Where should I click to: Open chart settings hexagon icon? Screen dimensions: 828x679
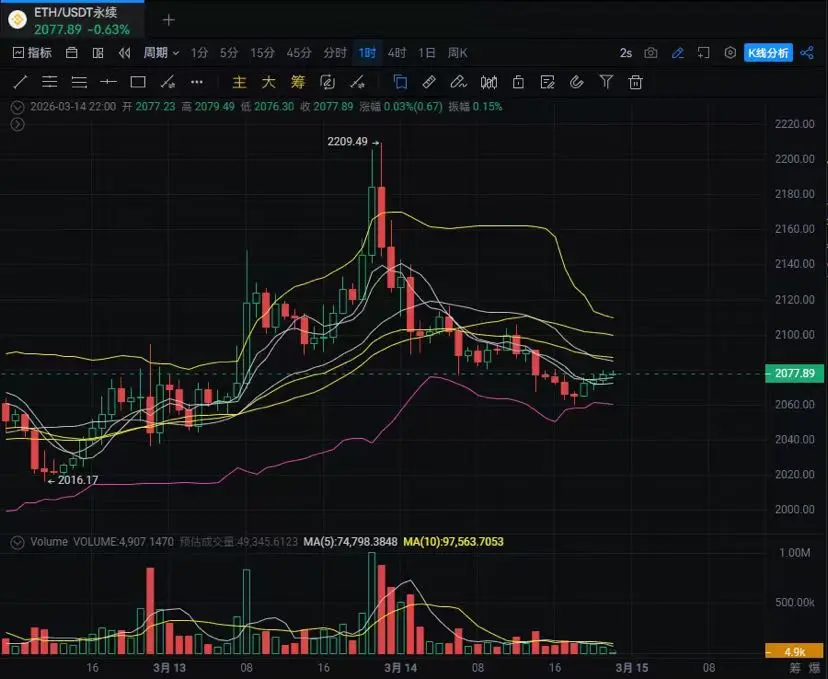tap(730, 53)
